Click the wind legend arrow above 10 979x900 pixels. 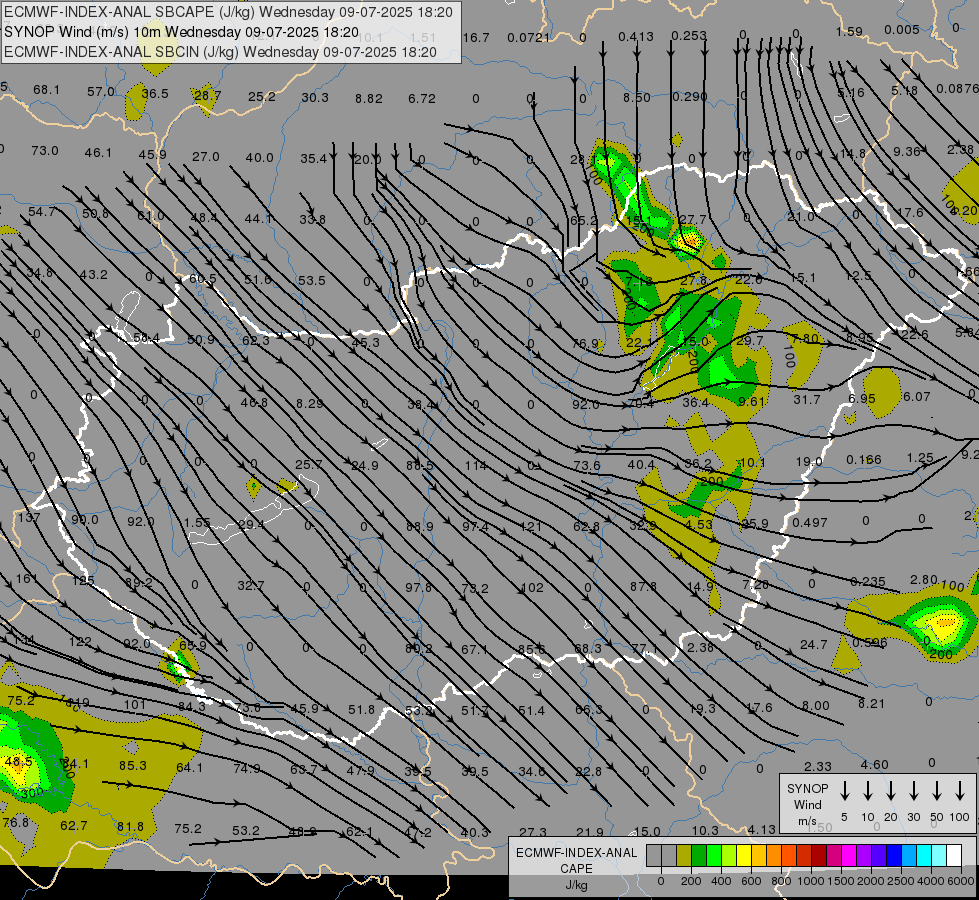point(867,790)
